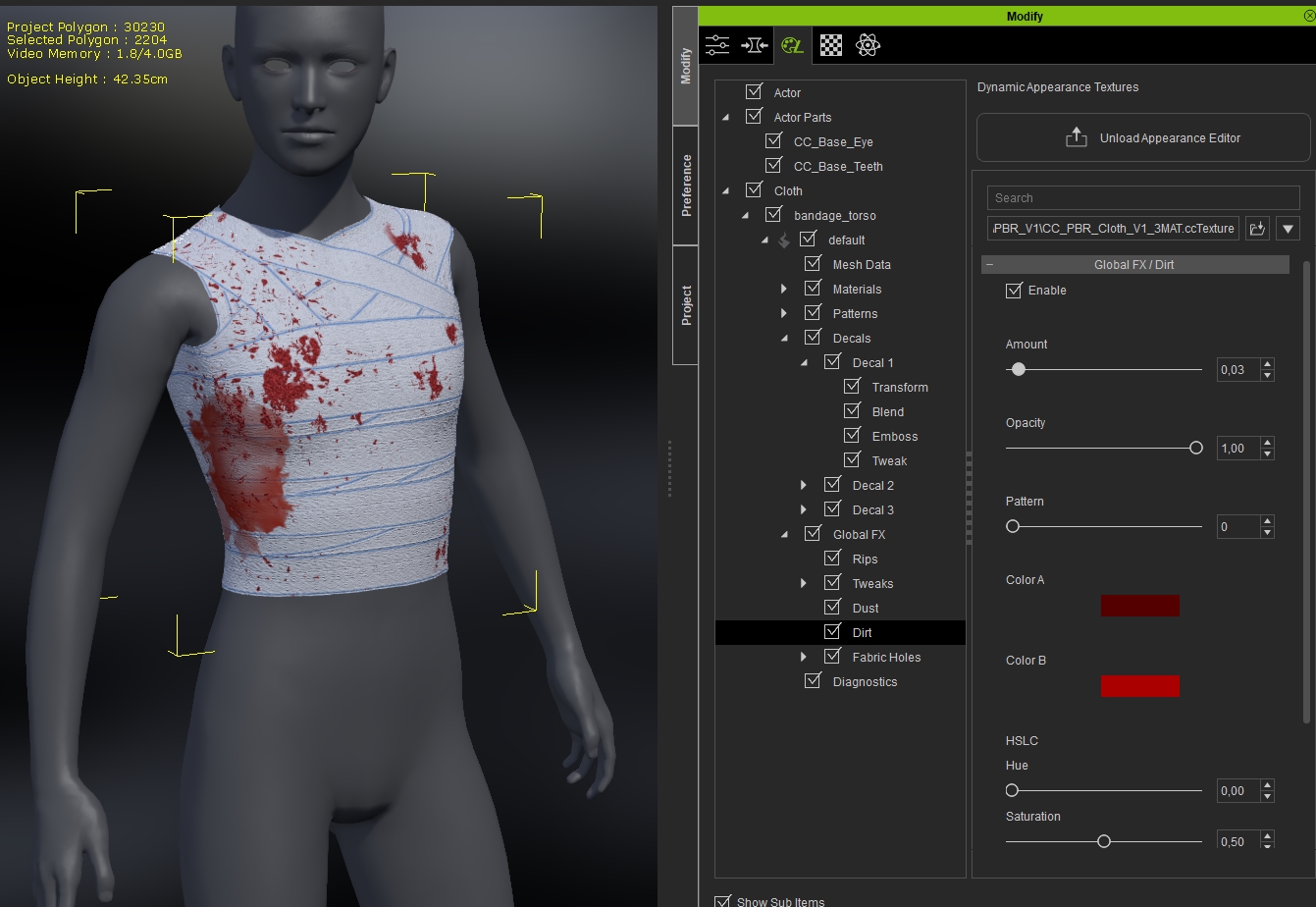Click the properties panel vertical scrollbar
This screenshot has width=1316, height=907.
tap(1305, 491)
